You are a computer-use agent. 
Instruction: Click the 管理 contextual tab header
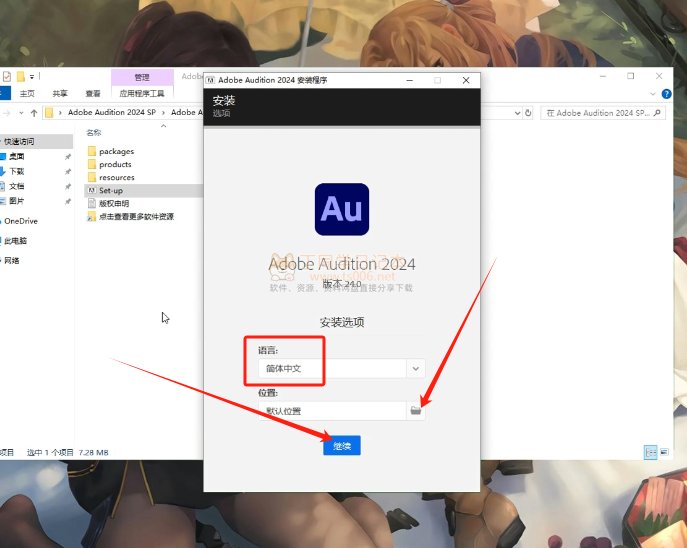click(142, 78)
